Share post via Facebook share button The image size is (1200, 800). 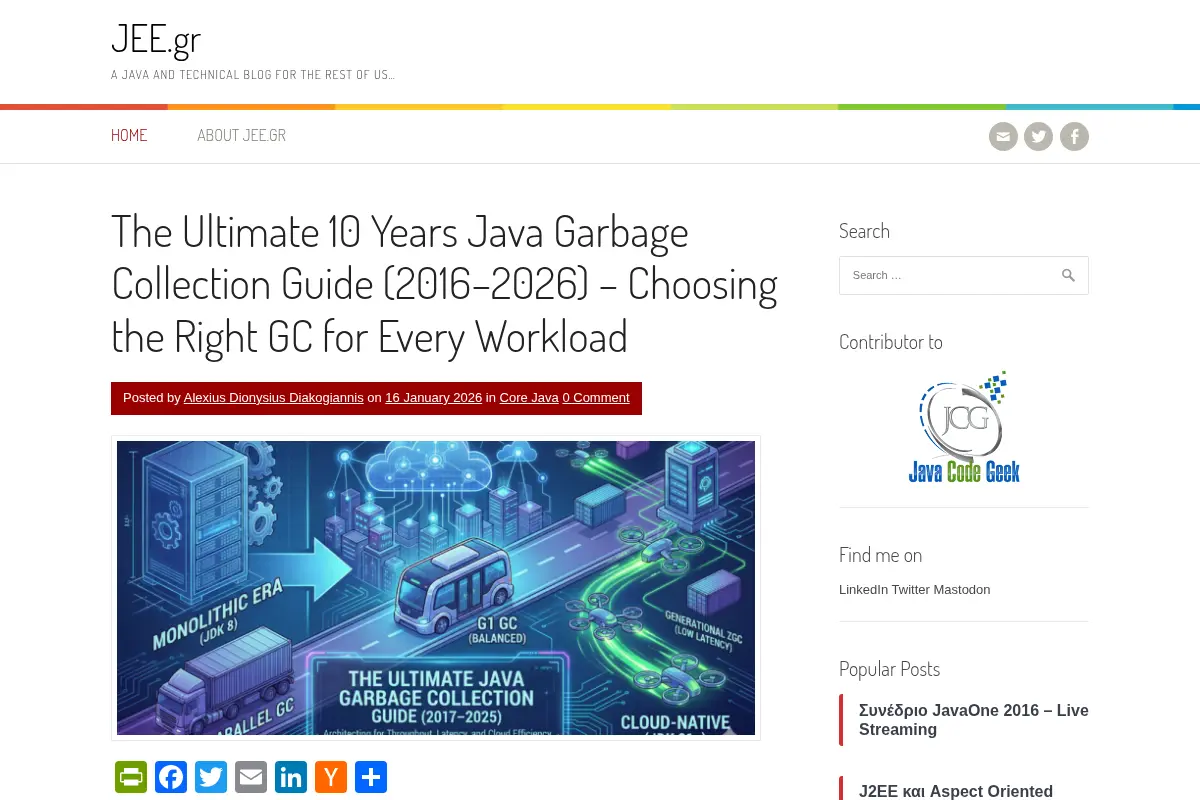[x=171, y=777]
